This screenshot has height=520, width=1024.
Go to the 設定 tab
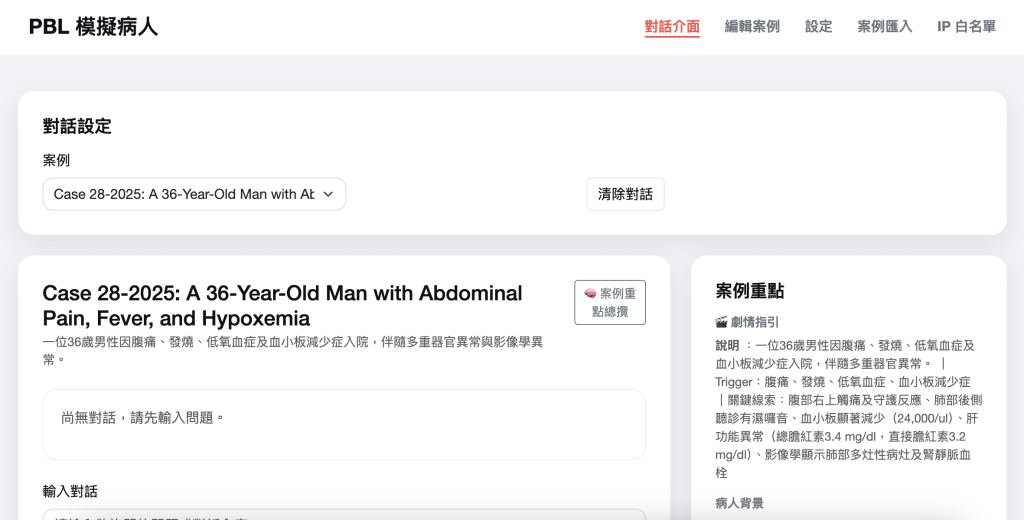tap(818, 27)
